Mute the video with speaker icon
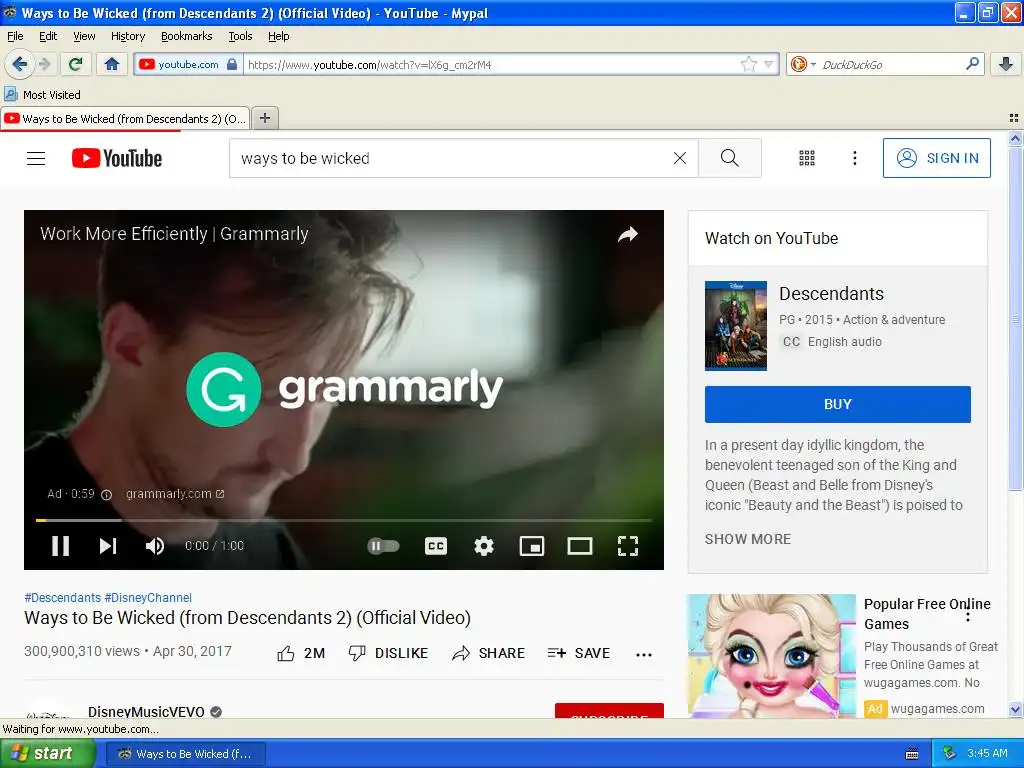 pyautogui.click(x=155, y=546)
